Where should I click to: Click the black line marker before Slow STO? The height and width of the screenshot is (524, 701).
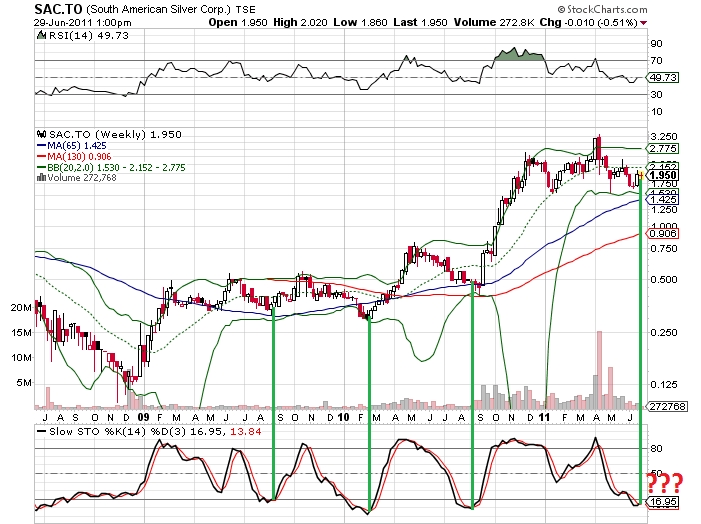tap(42, 431)
